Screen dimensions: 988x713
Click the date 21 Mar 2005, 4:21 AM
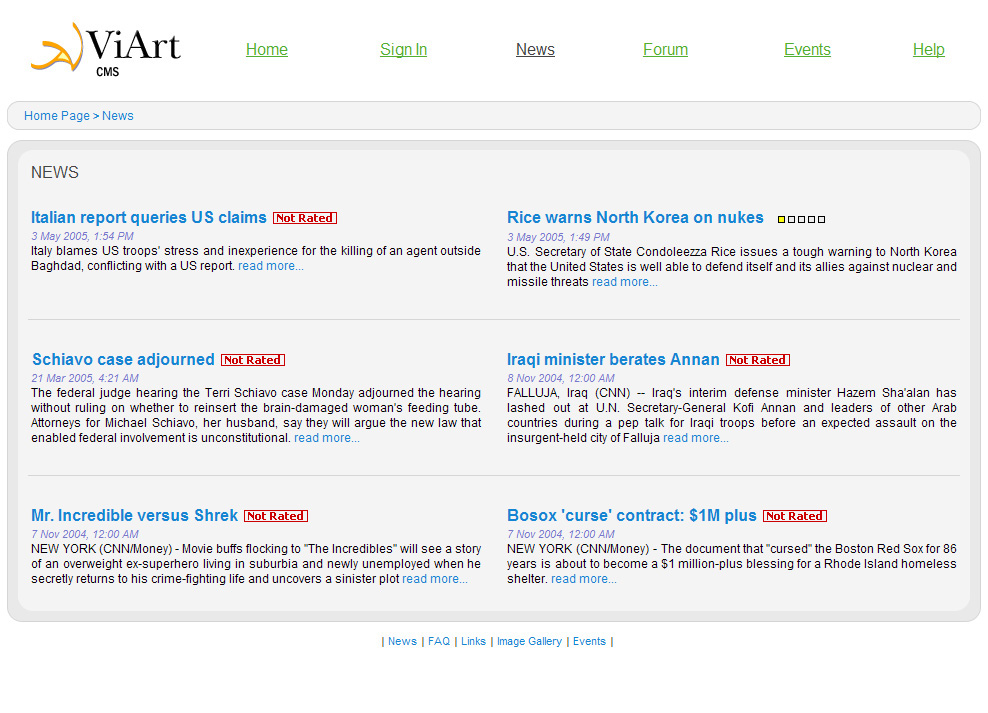click(x=85, y=378)
